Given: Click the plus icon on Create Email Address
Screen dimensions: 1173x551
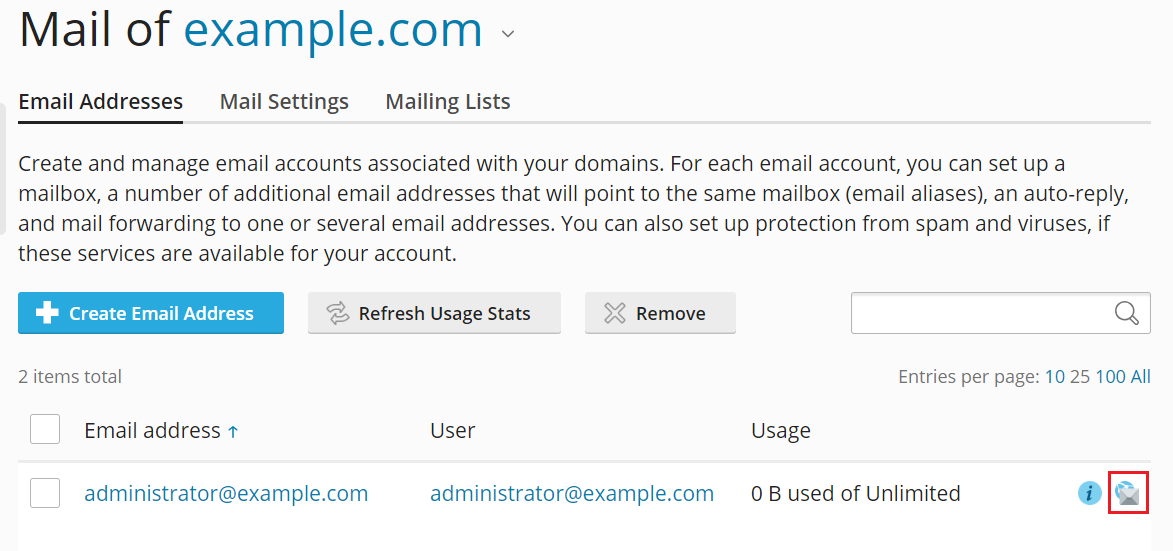Looking at the screenshot, I should [47, 313].
